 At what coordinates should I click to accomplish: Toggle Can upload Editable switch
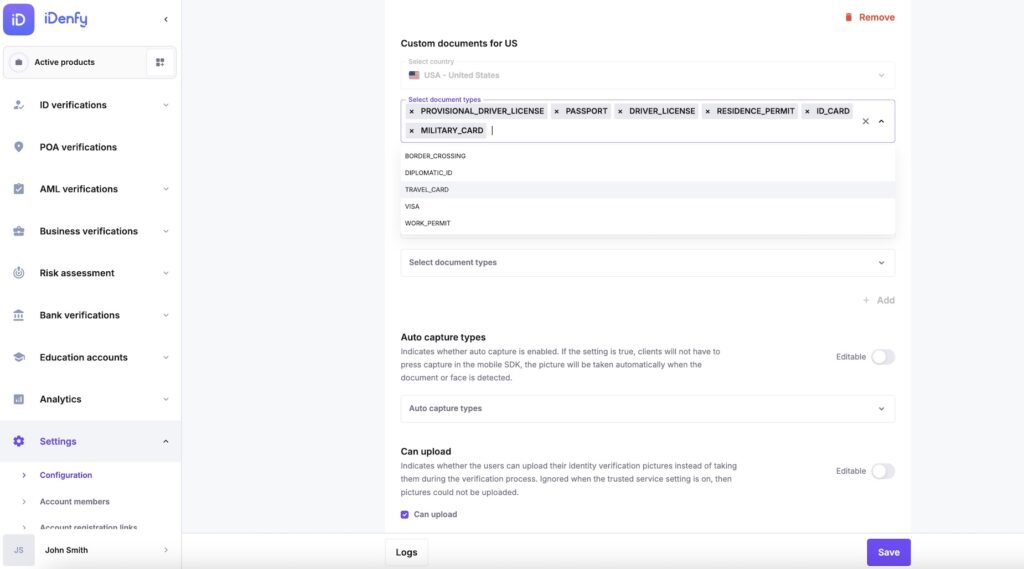pos(883,471)
